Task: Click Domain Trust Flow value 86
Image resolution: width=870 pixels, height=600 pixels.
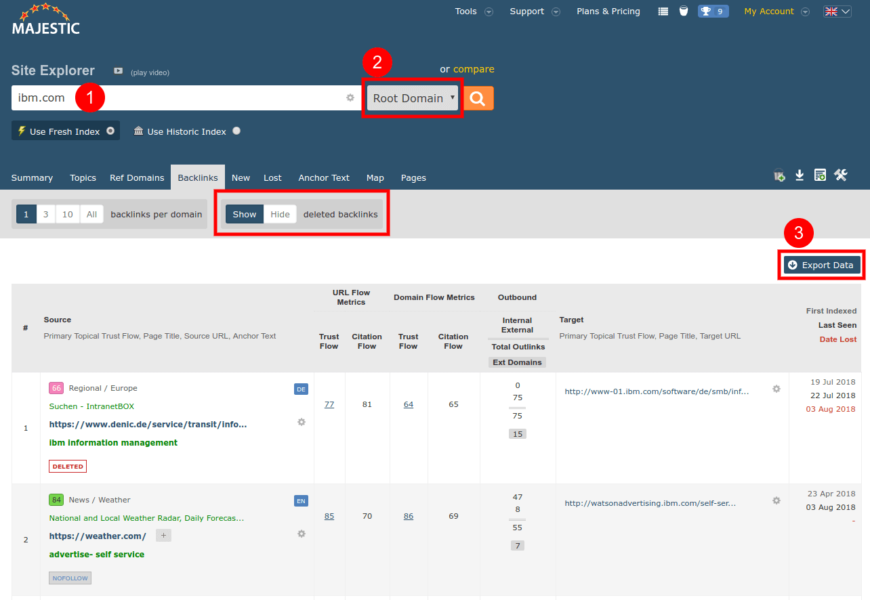Action: pyautogui.click(x=408, y=516)
